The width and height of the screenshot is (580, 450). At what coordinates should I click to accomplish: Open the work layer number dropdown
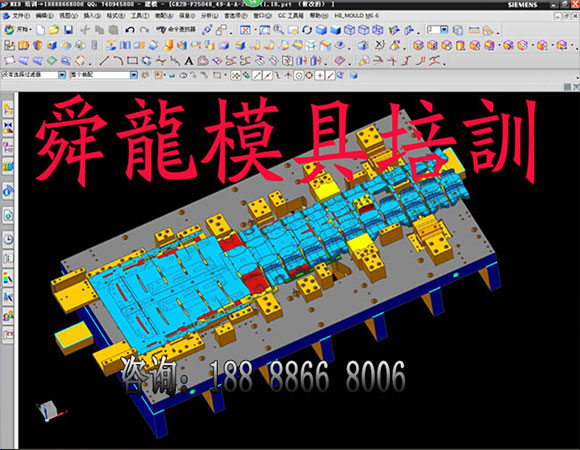pyautogui.click(x=444, y=30)
